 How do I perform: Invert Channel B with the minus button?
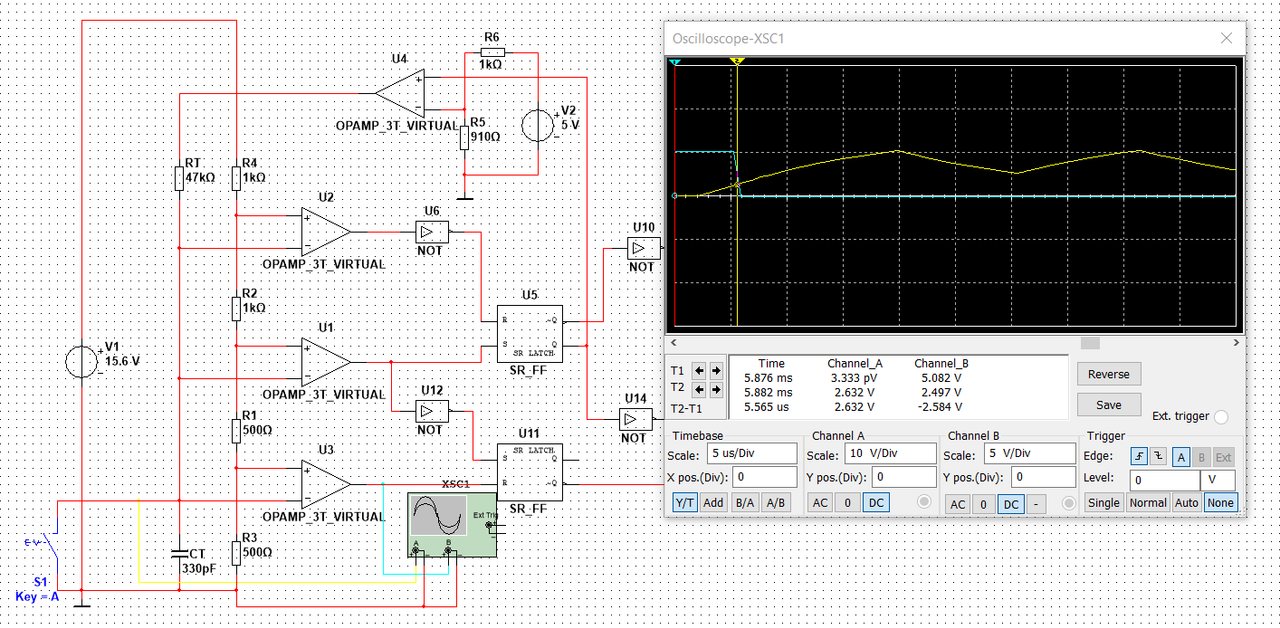(1037, 504)
